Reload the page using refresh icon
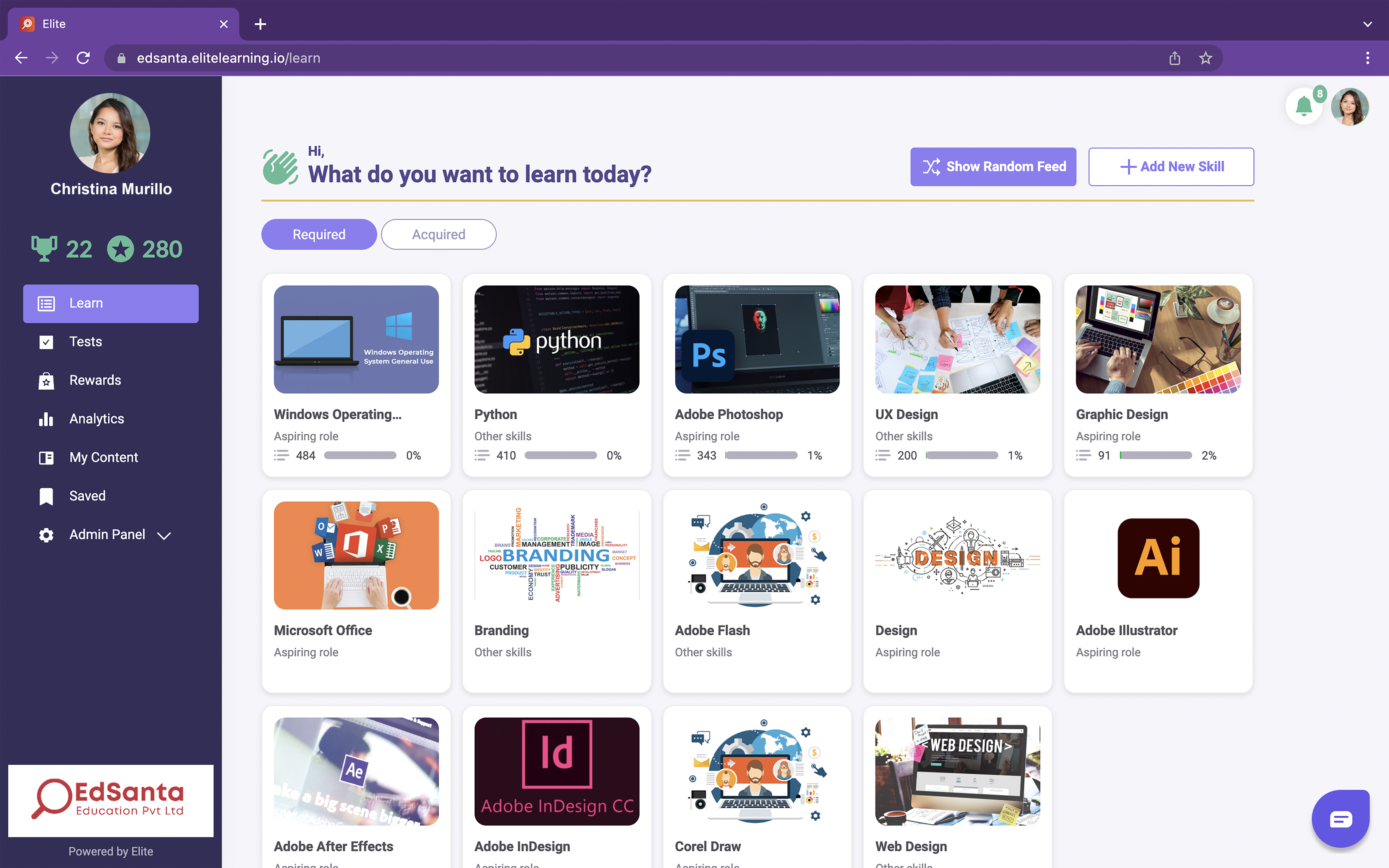The width and height of the screenshot is (1389, 868). 83,58
